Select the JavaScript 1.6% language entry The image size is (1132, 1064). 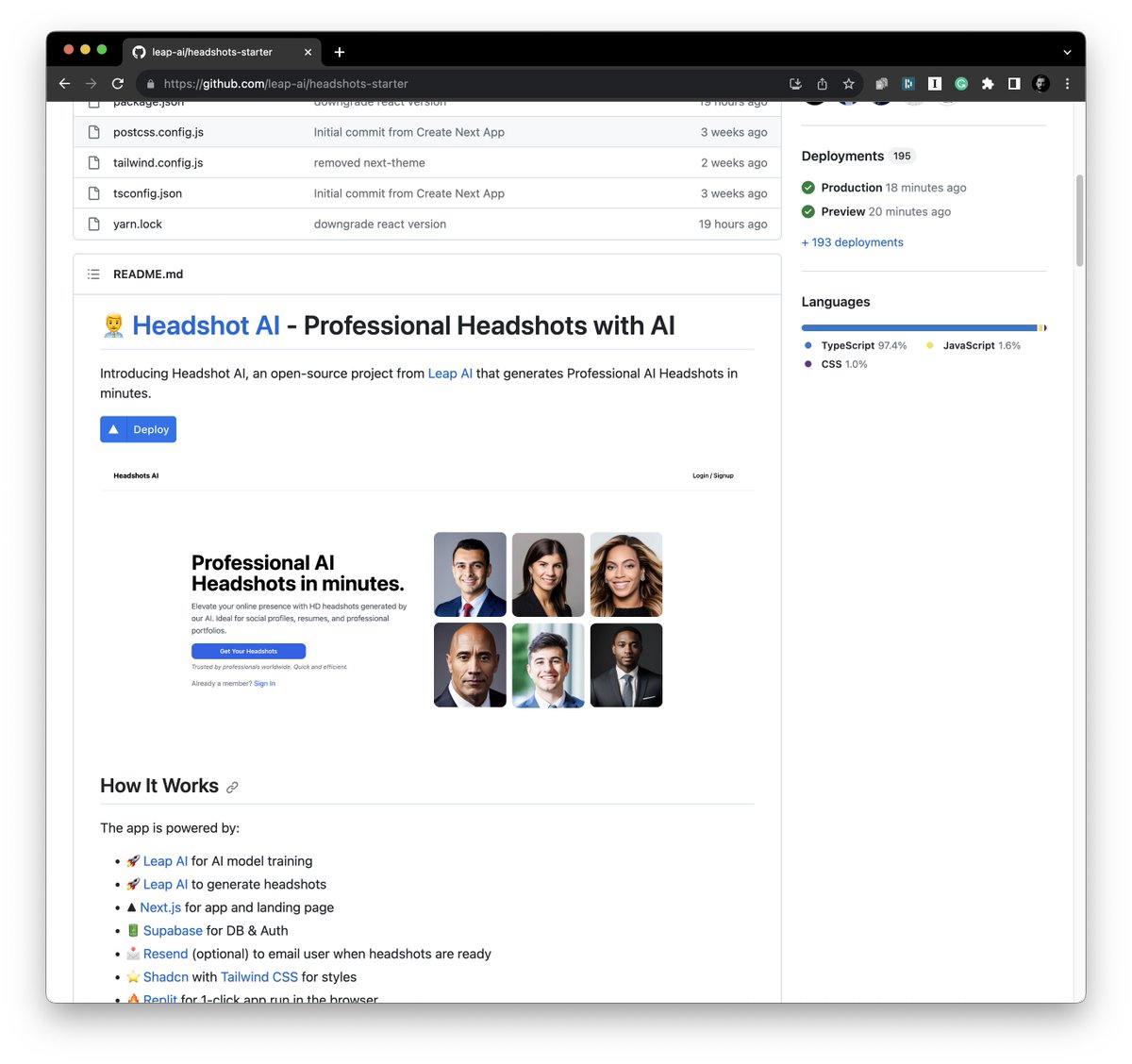pyautogui.click(x=974, y=346)
